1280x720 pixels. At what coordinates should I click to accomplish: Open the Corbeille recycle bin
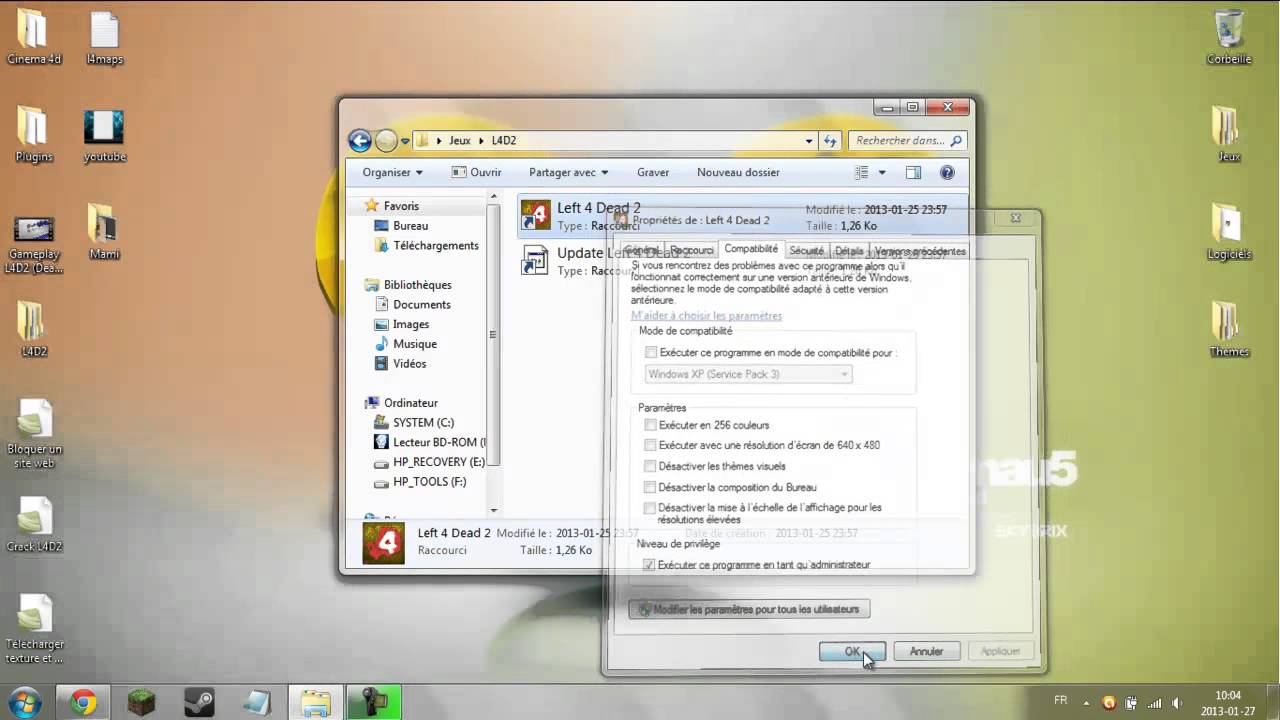1228,36
